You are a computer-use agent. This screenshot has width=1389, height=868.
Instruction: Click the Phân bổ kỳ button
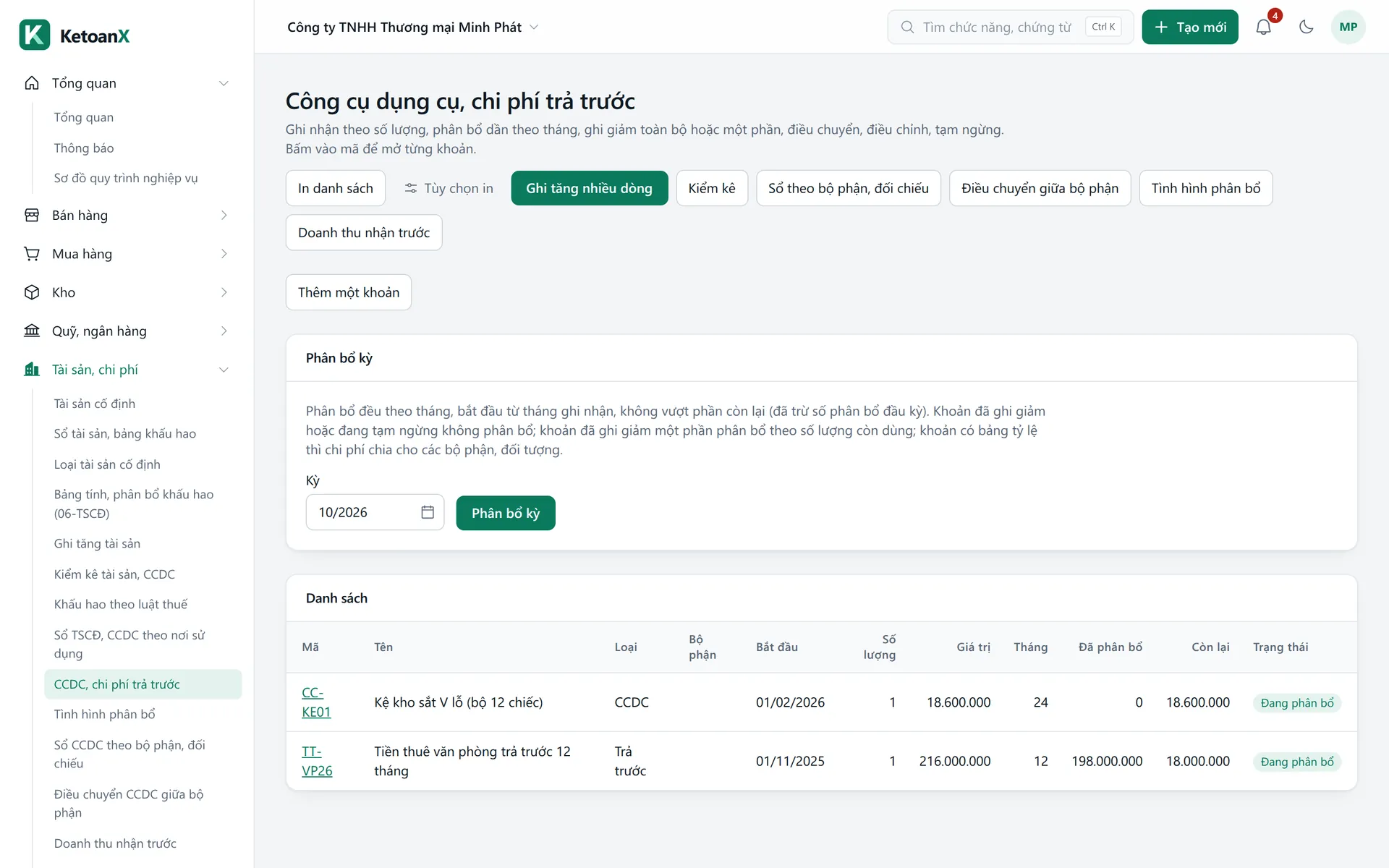tap(506, 513)
